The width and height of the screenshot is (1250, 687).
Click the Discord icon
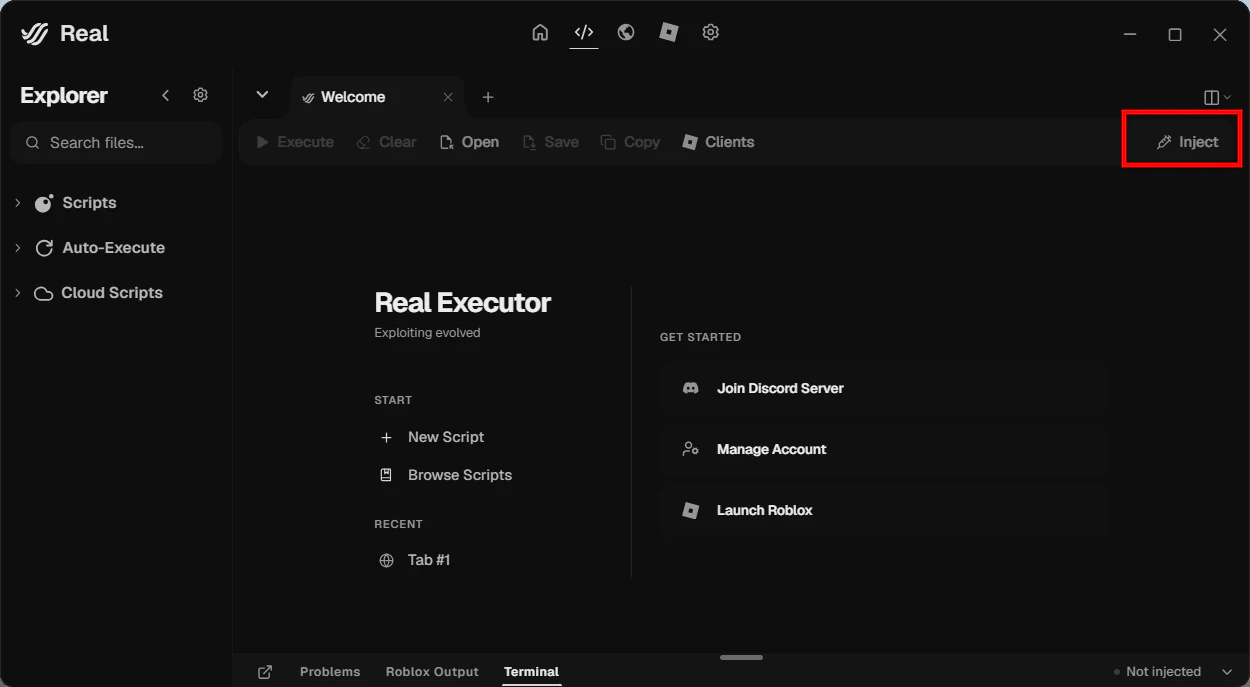tap(690, 388)
